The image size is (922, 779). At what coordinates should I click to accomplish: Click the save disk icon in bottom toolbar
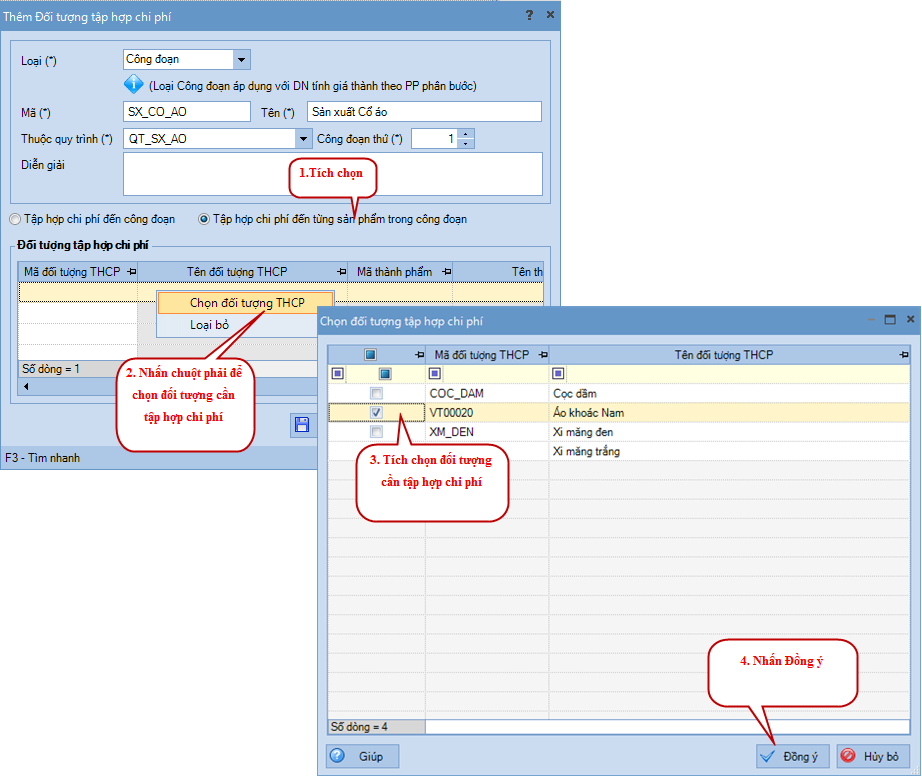point(301,425)
